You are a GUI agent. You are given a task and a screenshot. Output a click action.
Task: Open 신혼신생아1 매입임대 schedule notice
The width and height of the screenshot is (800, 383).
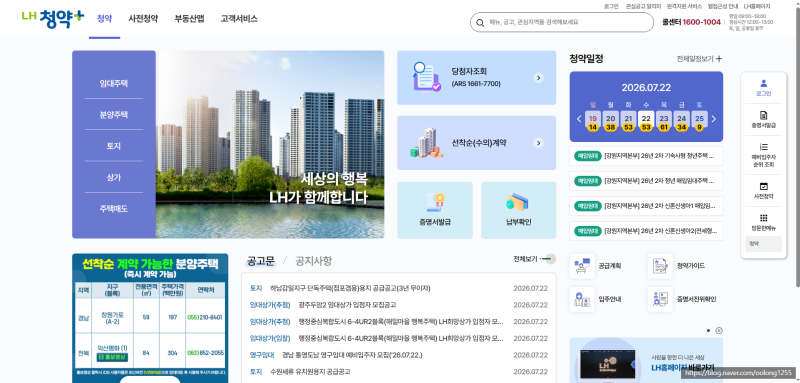646,206
